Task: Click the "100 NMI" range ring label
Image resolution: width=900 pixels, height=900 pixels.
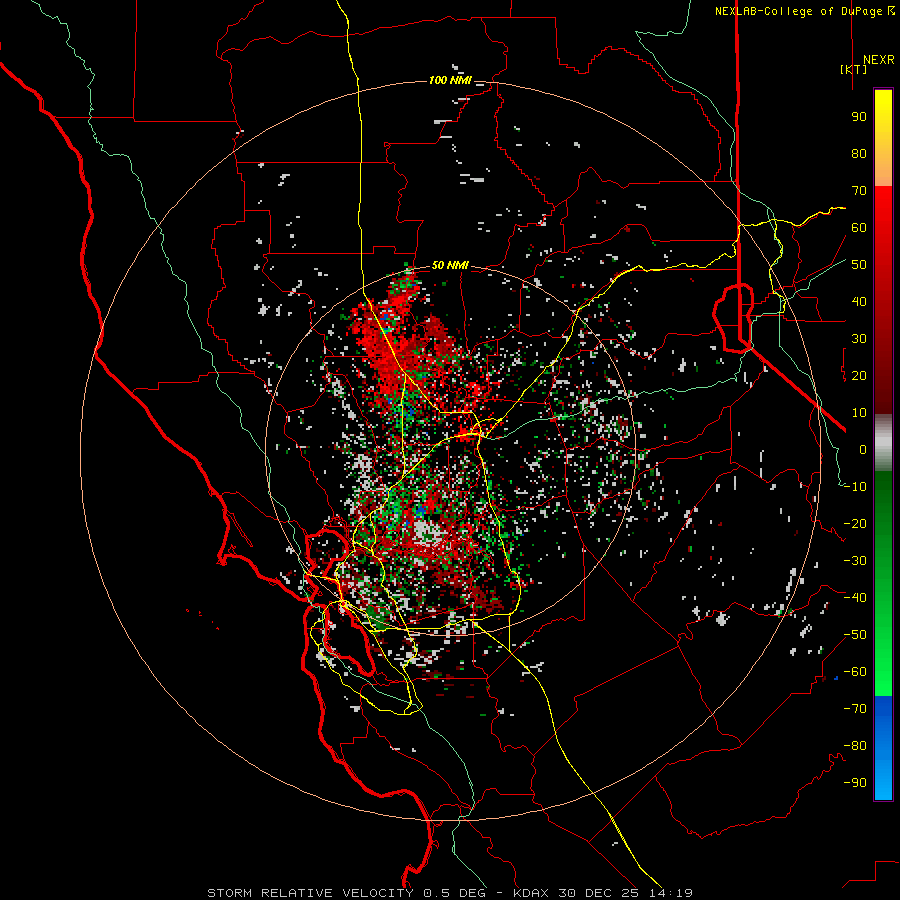Action: pos(450,80)
